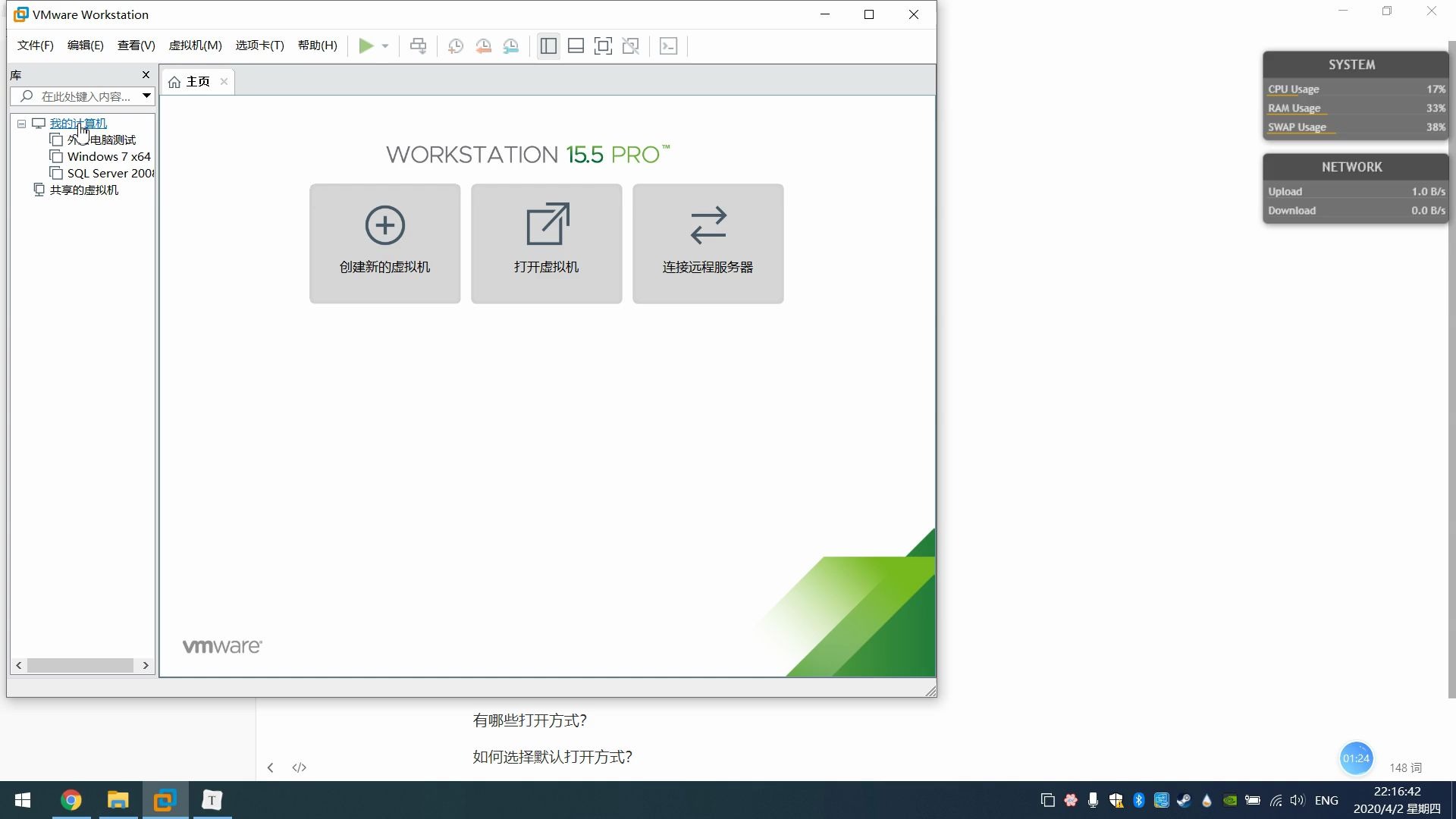The height and width of the screenshot is (819, 1456).
Task: Toggle source code mode in background editor
Action: 299,767
